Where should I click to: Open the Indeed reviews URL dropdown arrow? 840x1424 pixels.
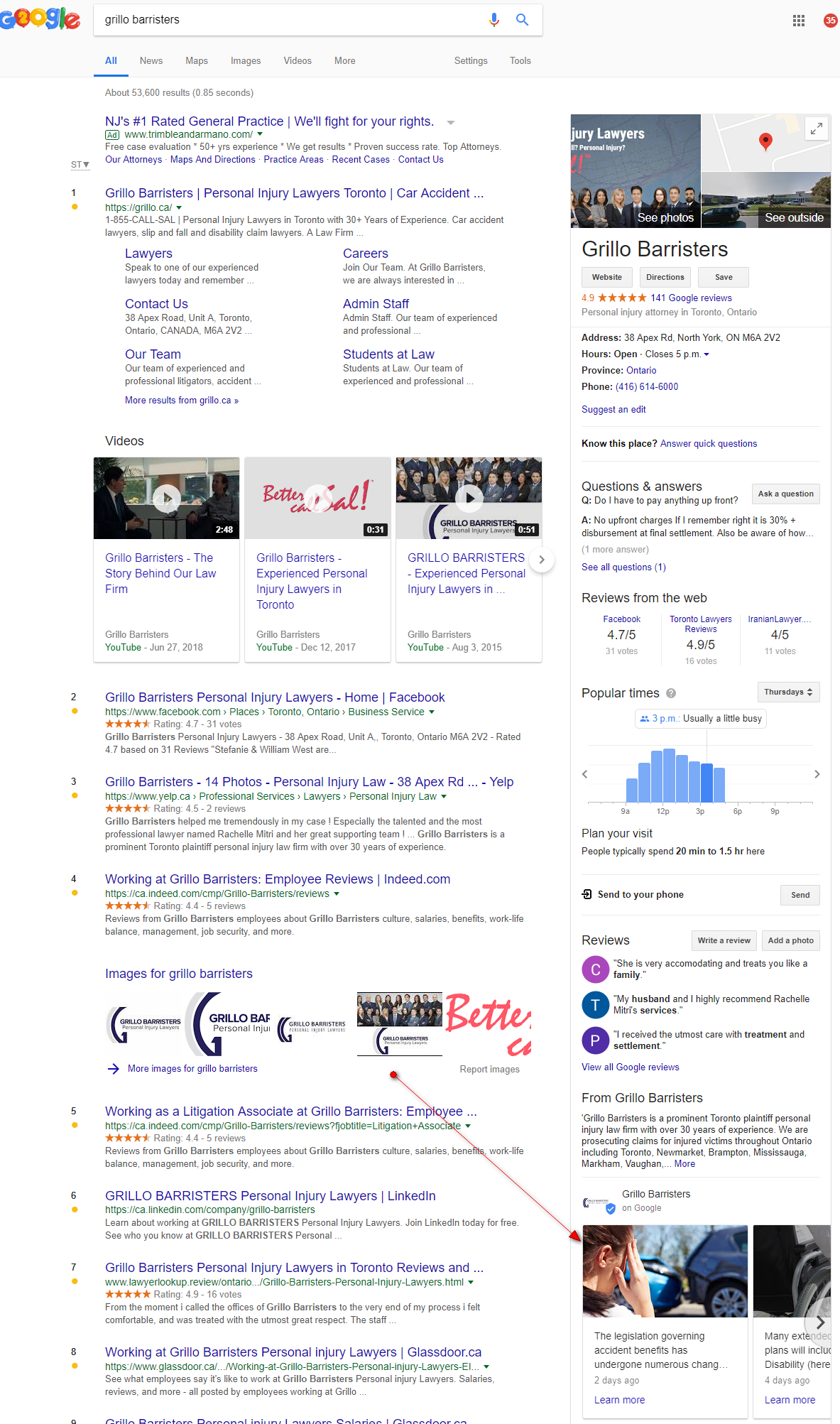[337, 893]
